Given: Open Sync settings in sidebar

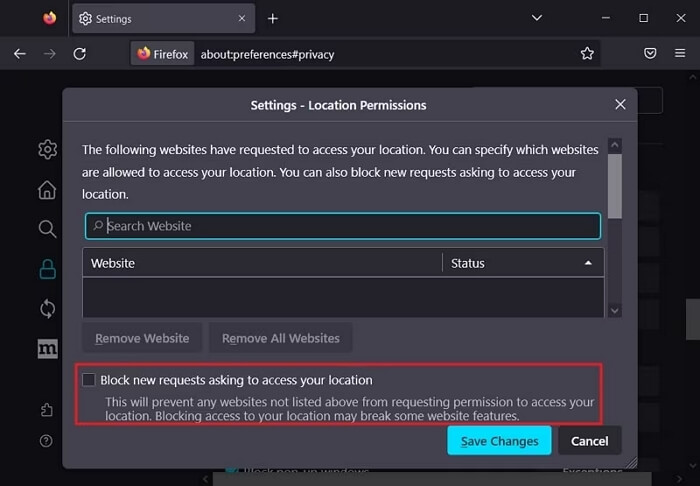Looking at the screenshot, I should pyautogui.click(x=47, y=309).
